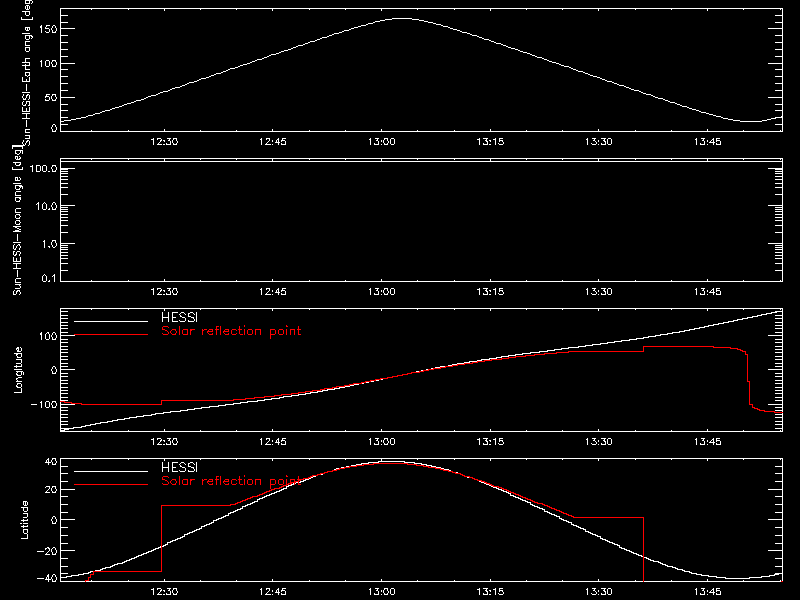This screenshot has height=600, width=800.
Task: Click the 100 tick on Earth angle axis
Action: (x=48, y=64)
